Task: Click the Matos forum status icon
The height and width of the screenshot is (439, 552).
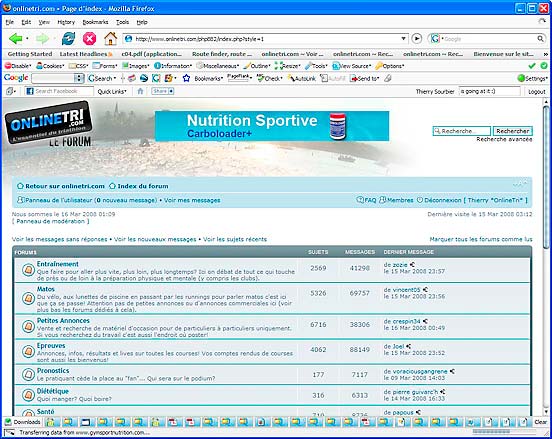Action: pos(28,299)
